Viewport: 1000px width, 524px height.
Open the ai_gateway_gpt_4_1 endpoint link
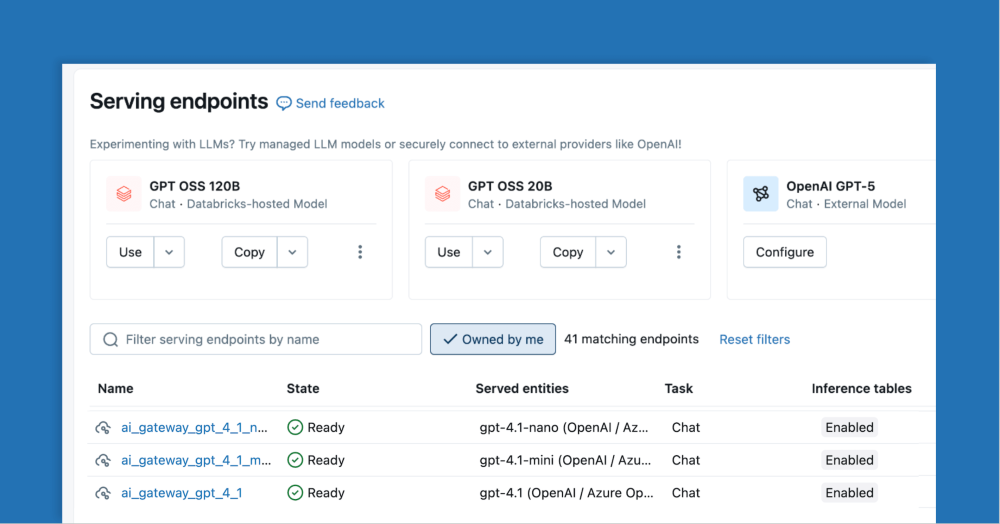pyautogui.click(x=181, y=493)
